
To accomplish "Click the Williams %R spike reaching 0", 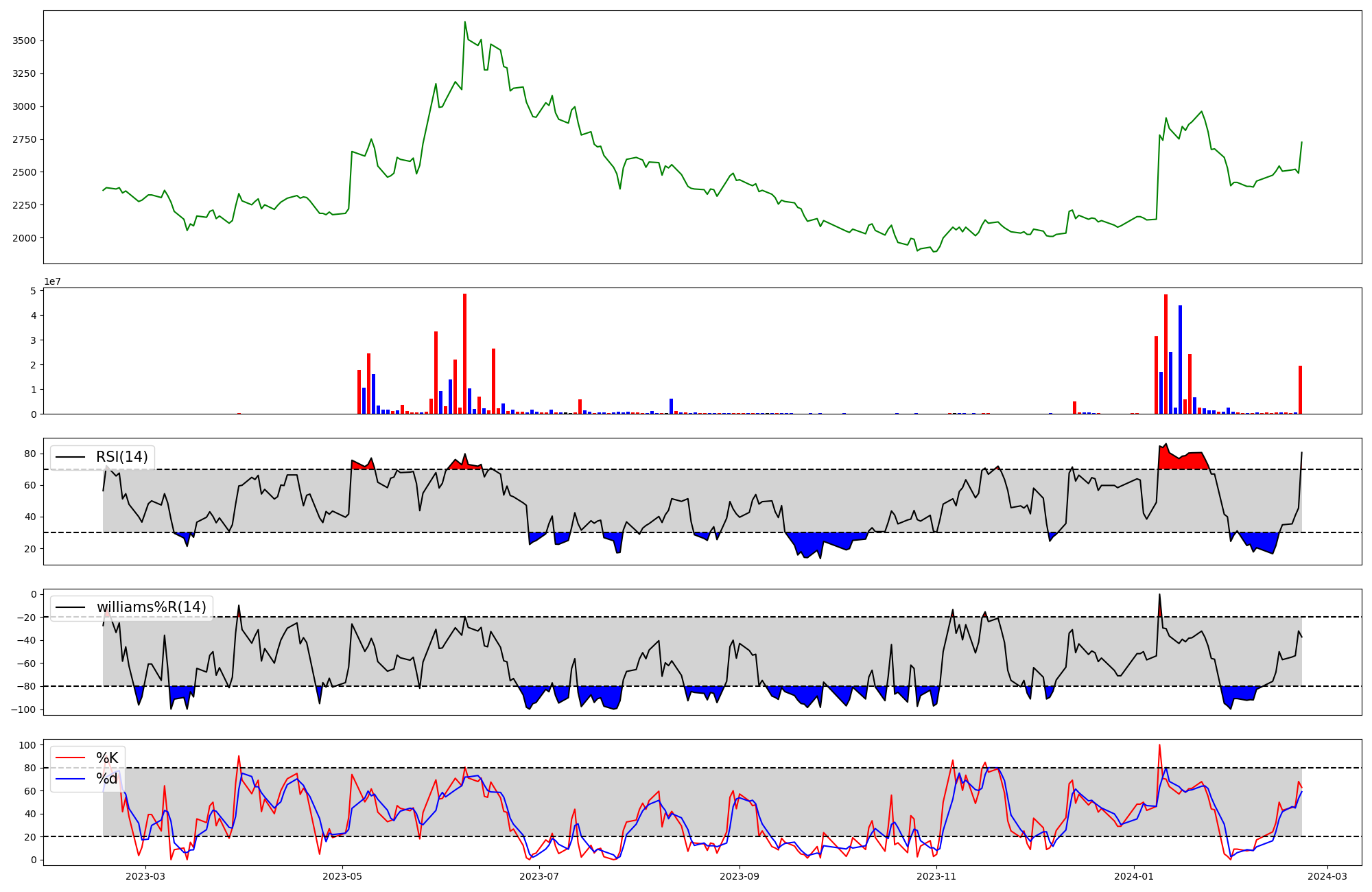I will coord(1159,596).
